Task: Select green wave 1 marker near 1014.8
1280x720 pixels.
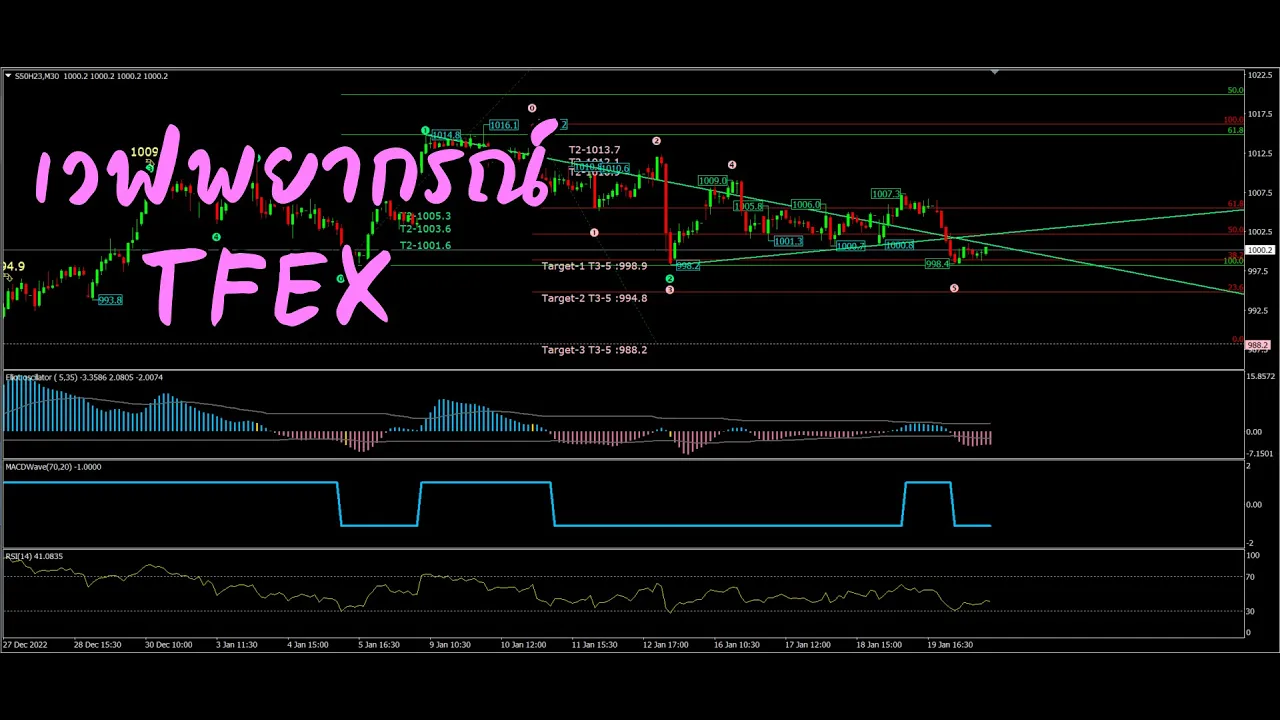Action: click(x=425, y=131)
